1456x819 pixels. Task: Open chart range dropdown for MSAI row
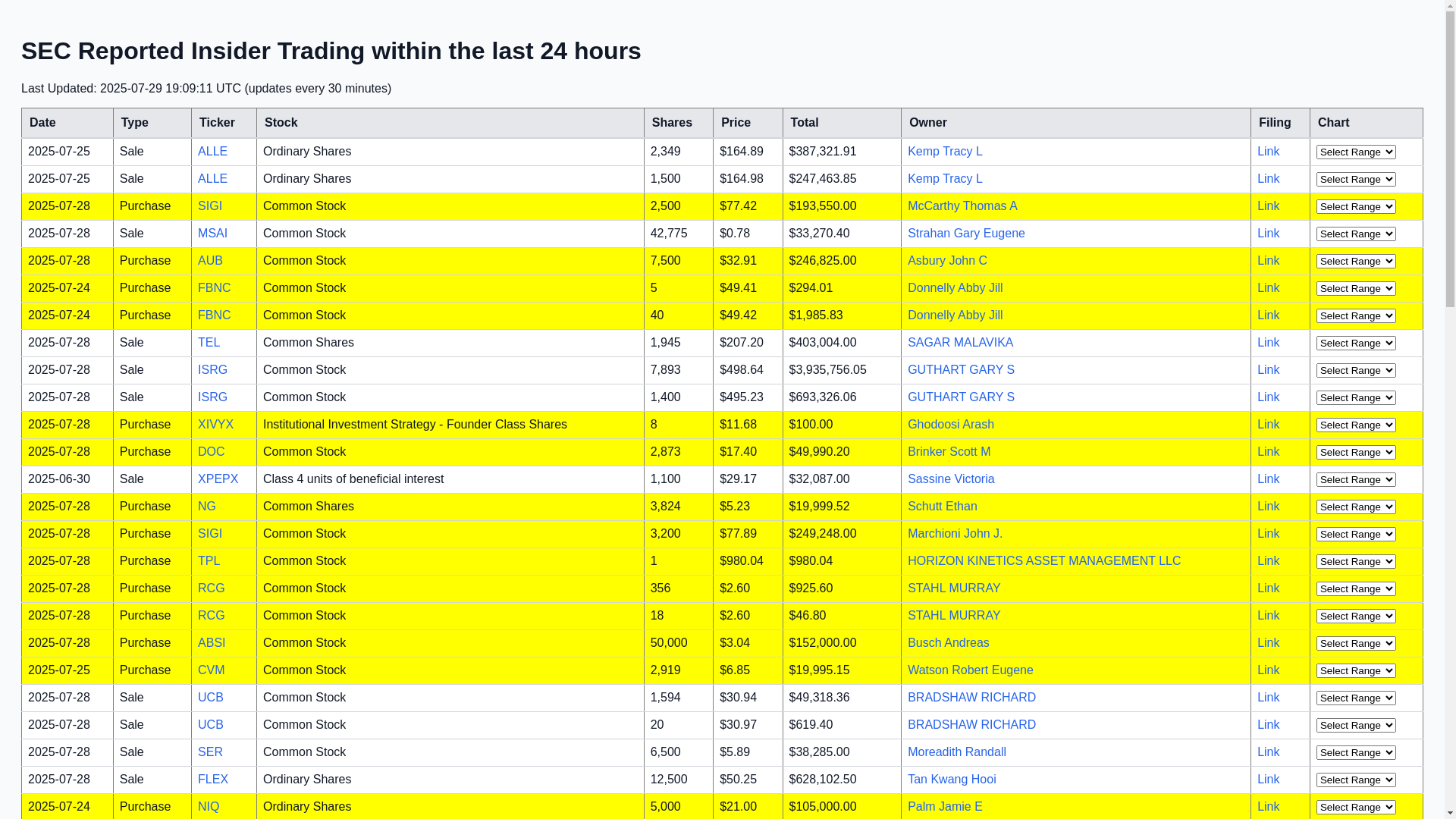[x=1356, y=234]
